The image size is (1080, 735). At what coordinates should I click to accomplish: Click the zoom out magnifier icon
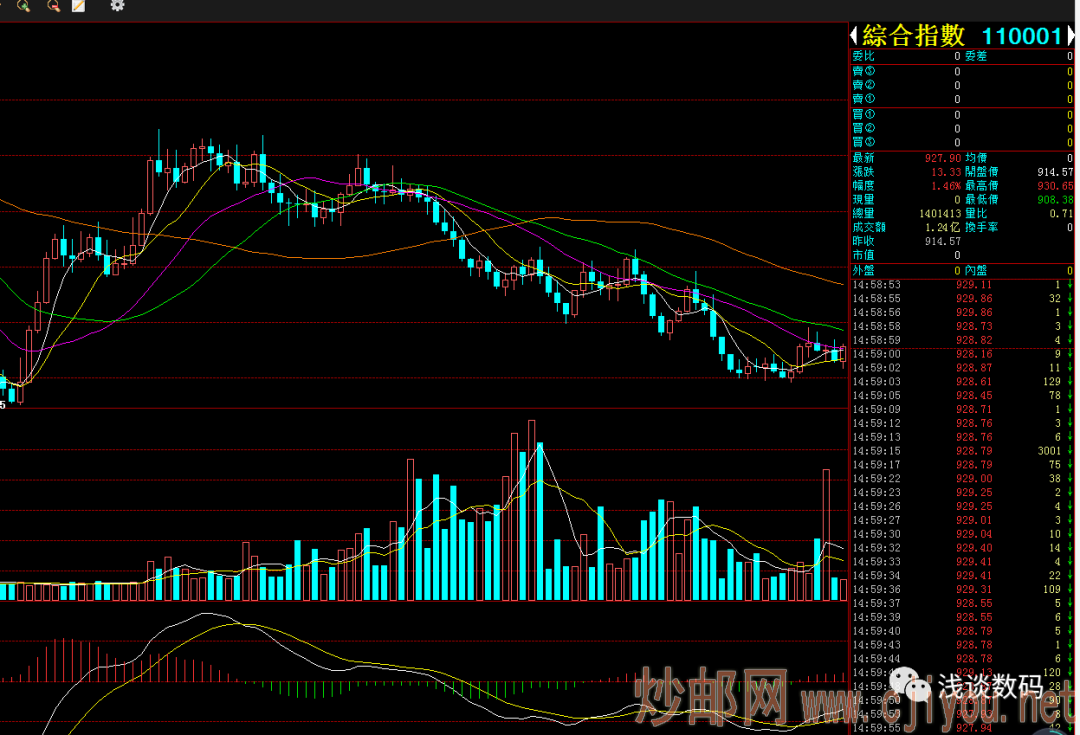pos(53,6)
